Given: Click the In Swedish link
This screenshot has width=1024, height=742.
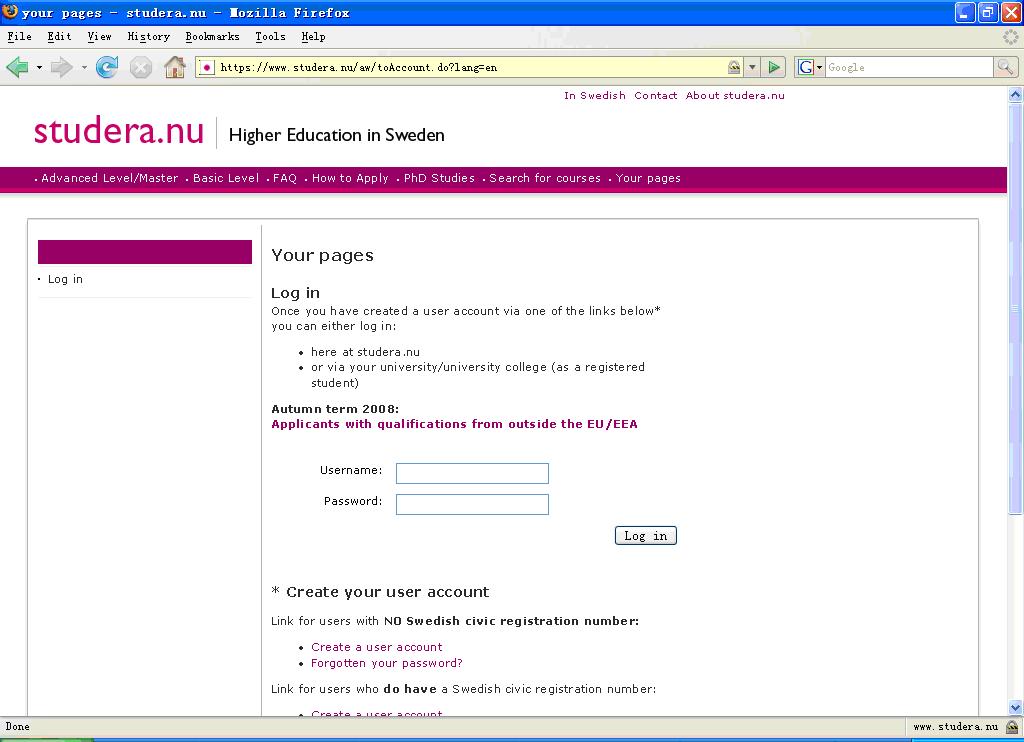Looking at the screenshot, I should coord(595,95).
